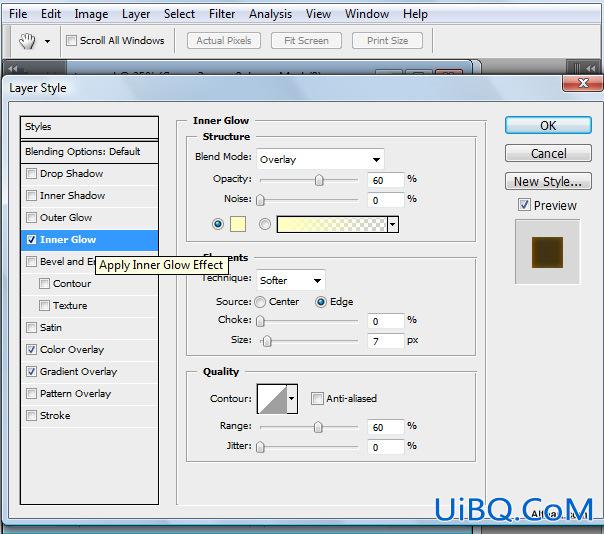Select the Styles list entry
604x534 pixels.
pos(89,127)
